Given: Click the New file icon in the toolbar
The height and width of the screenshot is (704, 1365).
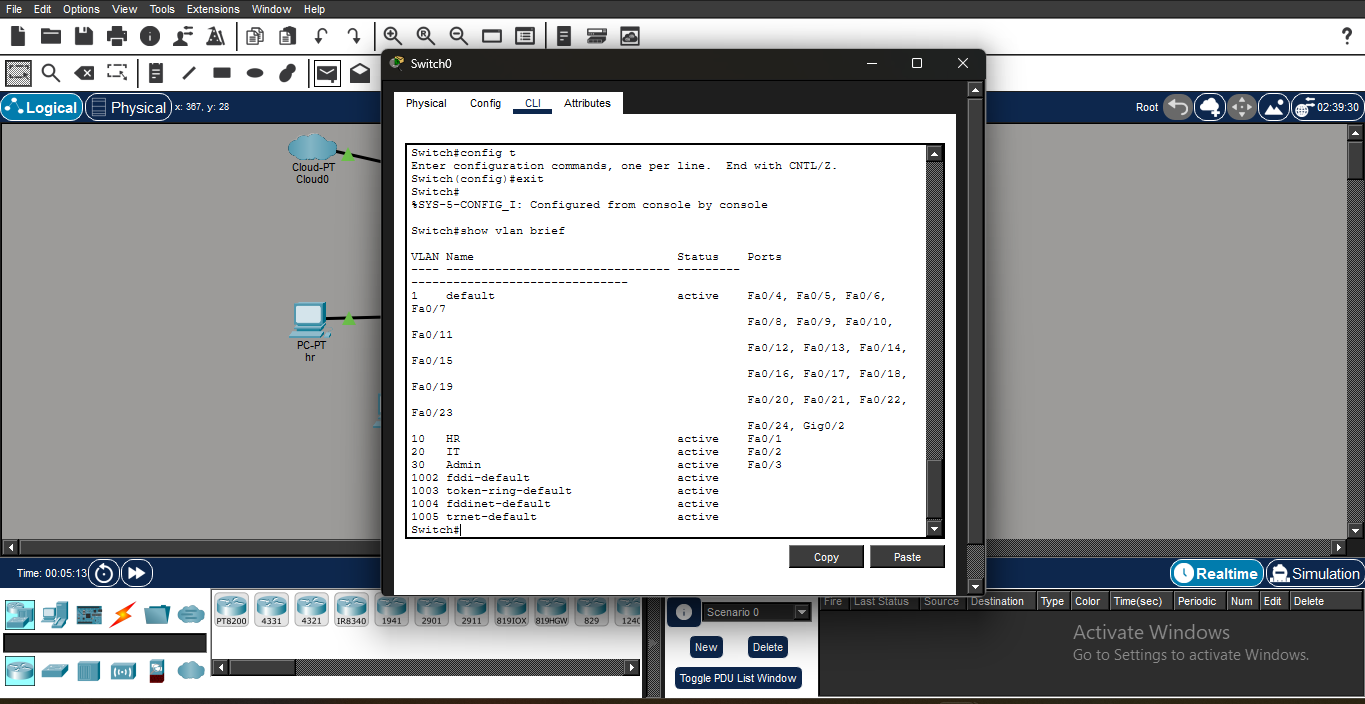Looking at the screenshot, I should click(17, 36).
